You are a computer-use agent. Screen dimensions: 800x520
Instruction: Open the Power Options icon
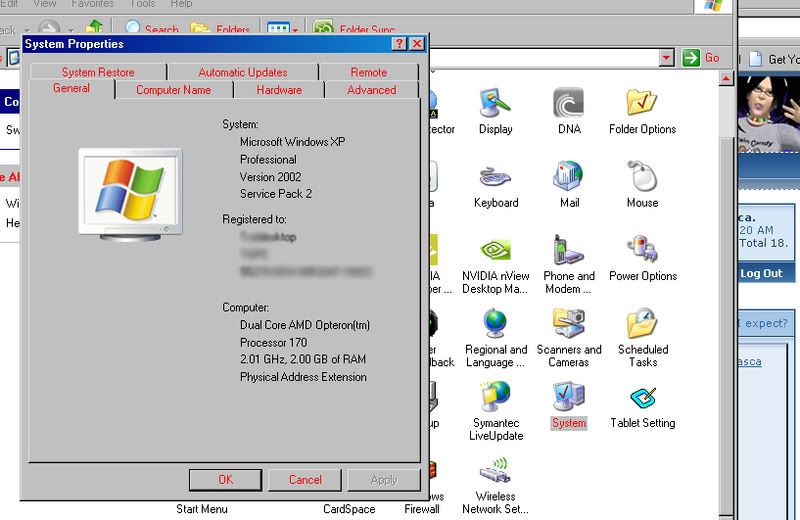(x=642, y=259)
